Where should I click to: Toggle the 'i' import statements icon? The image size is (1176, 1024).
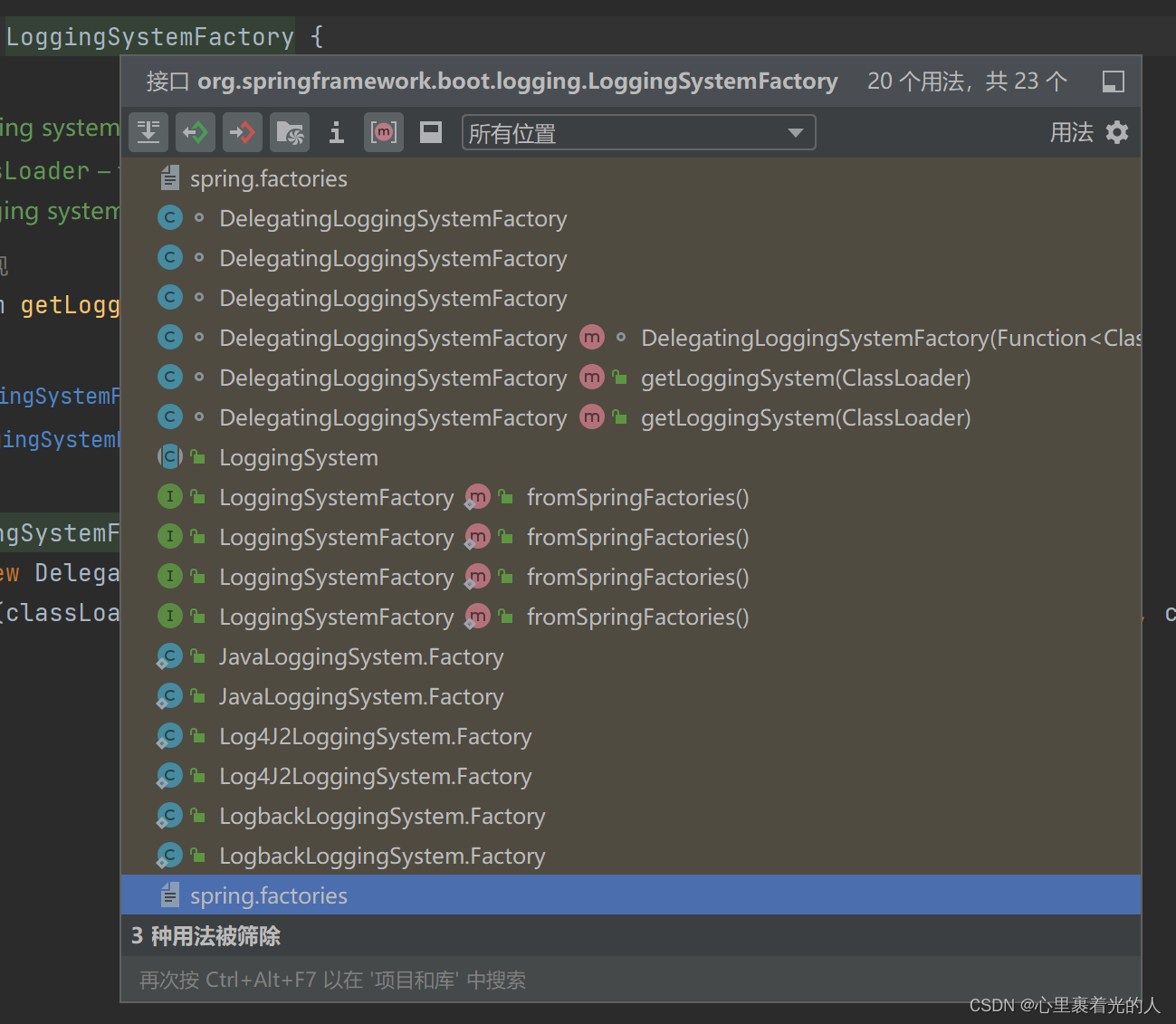(337, 132)
